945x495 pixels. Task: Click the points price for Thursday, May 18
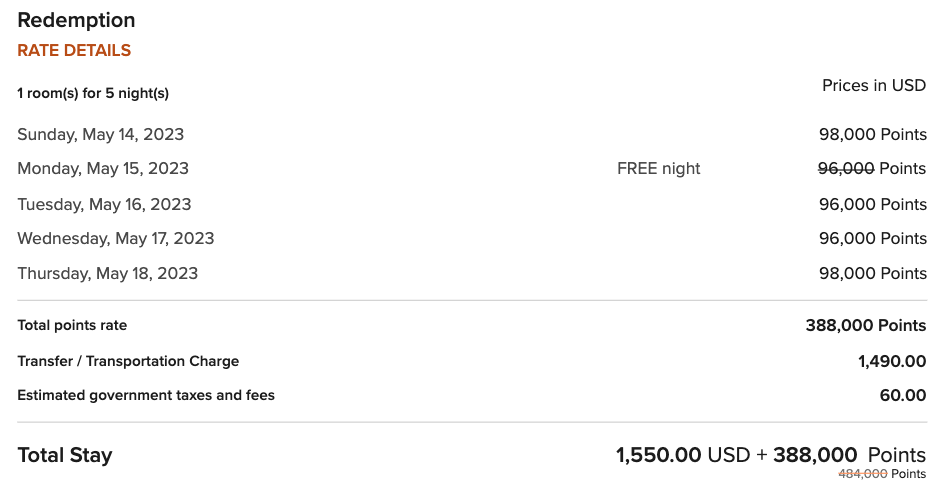[x=872, y=273]
